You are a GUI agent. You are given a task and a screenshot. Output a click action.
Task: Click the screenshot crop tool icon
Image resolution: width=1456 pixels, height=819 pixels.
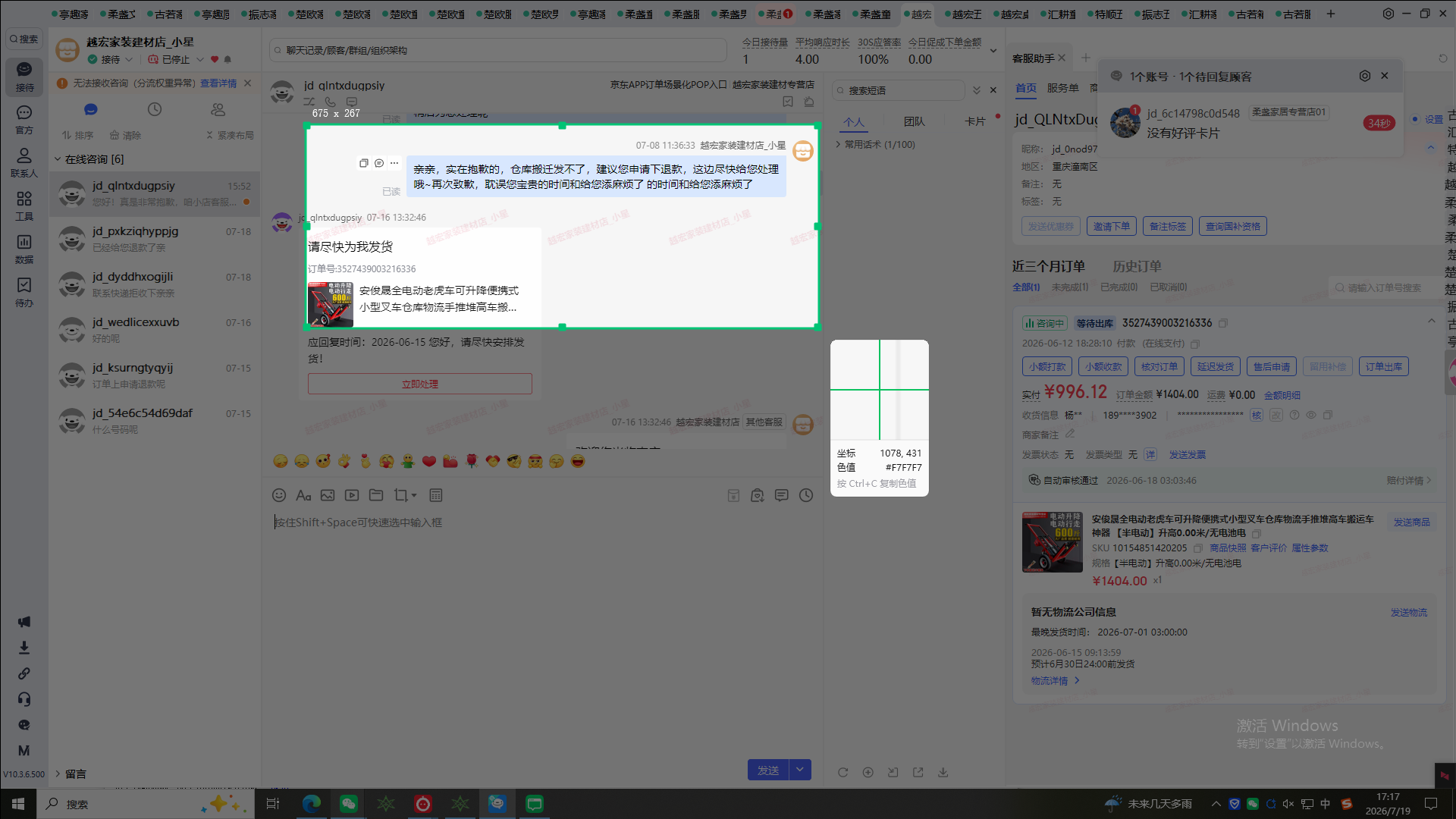pyautogui.click(x=400, y=495)
